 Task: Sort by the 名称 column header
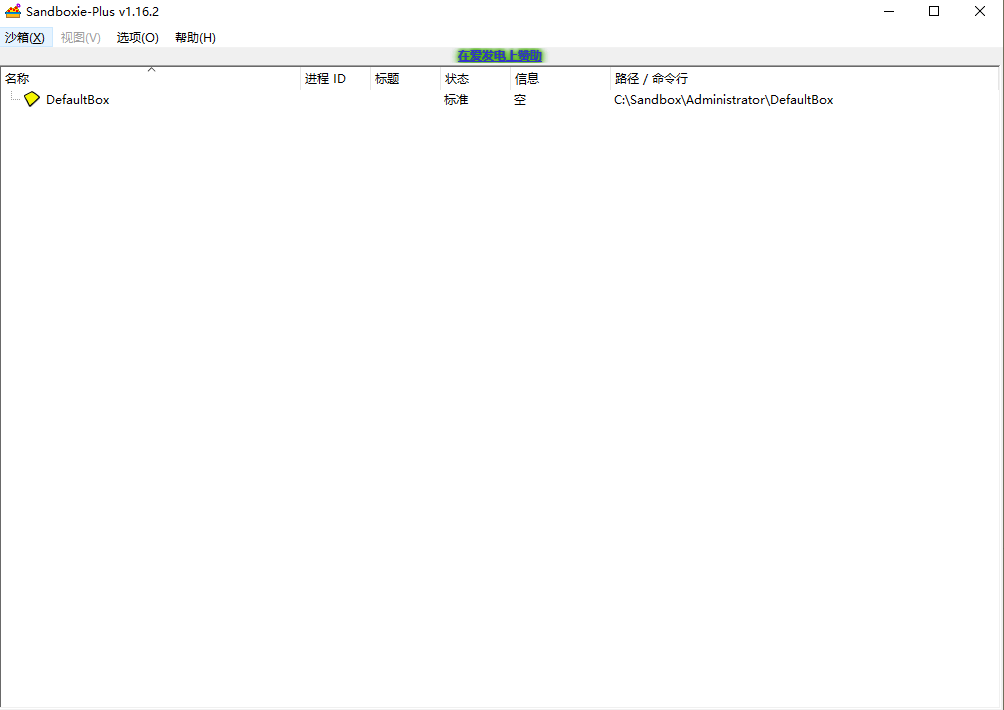(x=150, y=79)
